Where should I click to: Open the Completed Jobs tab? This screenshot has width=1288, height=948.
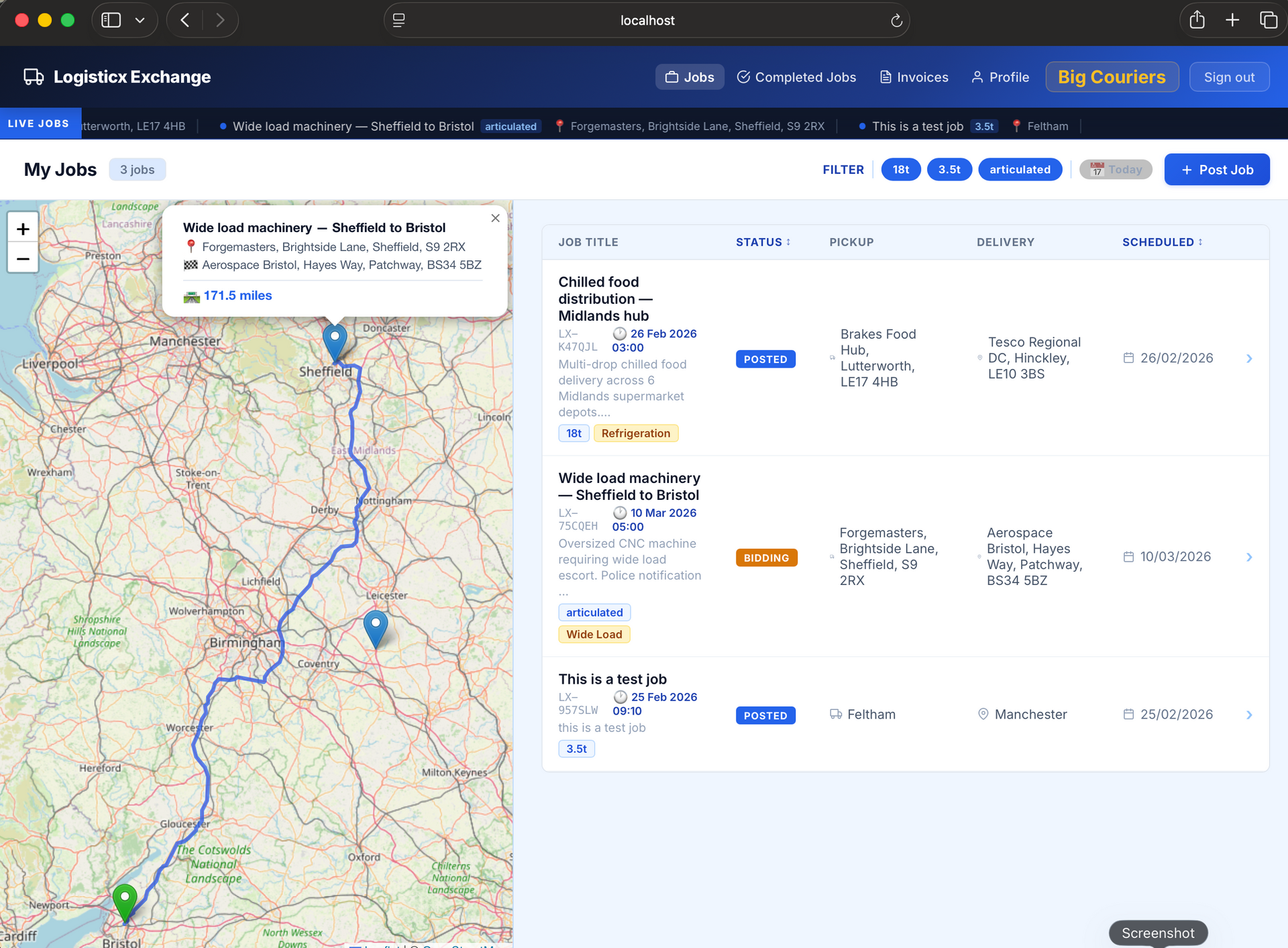(x=796, y=77)
